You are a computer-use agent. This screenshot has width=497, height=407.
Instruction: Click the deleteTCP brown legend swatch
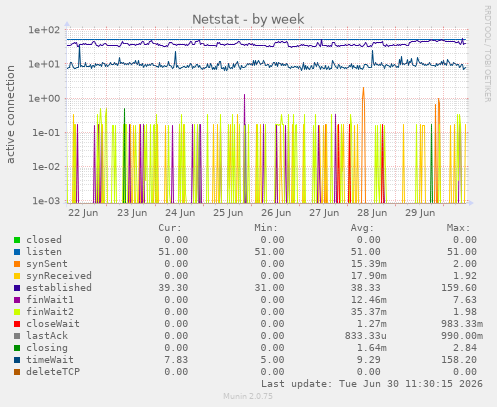(17, 372)
